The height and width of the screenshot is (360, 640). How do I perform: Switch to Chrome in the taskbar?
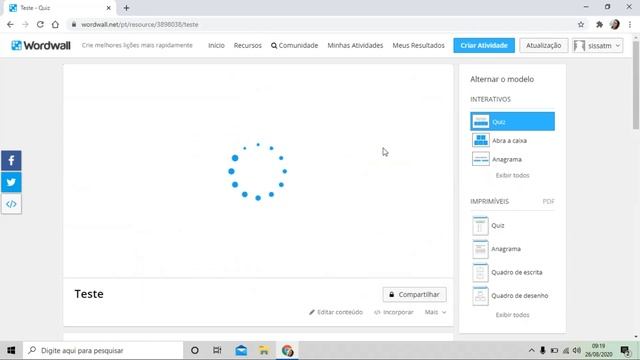pos(287,350)
